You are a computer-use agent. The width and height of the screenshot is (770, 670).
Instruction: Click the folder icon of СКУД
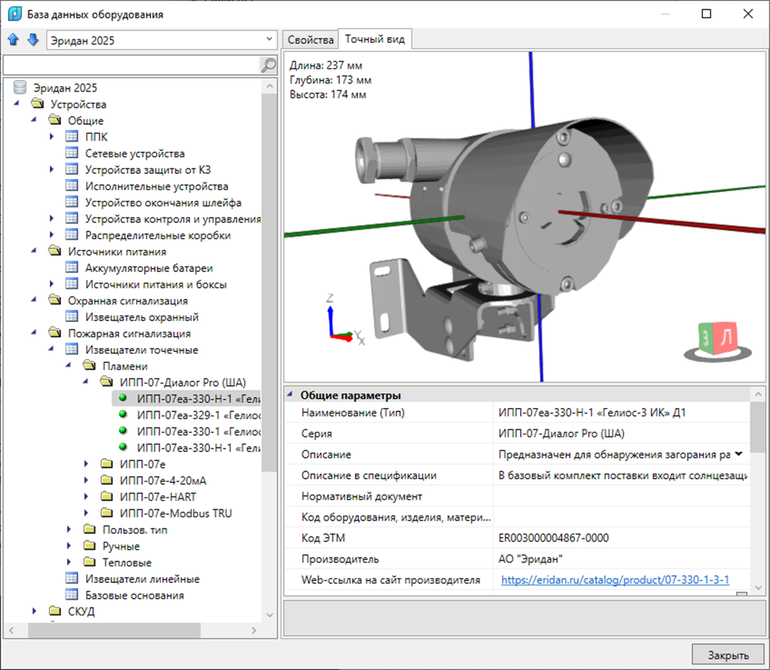[55, 611]
